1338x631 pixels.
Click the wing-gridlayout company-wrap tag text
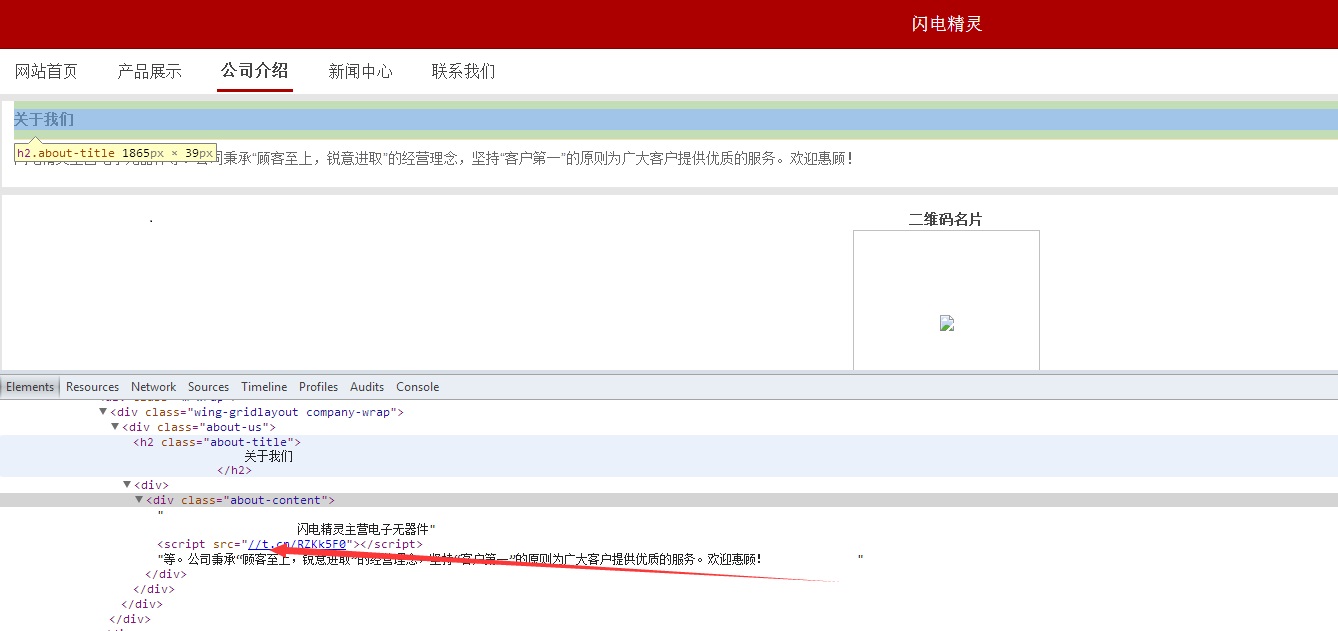point(257,412)
